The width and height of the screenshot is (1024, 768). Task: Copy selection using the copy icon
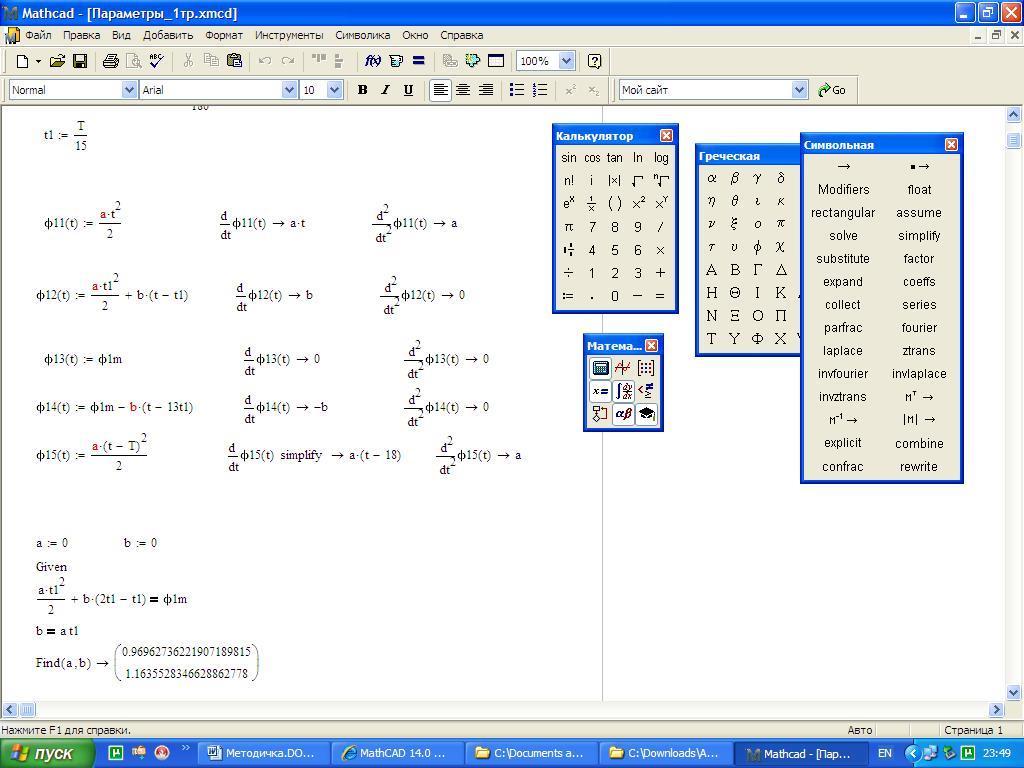point(211,61)
